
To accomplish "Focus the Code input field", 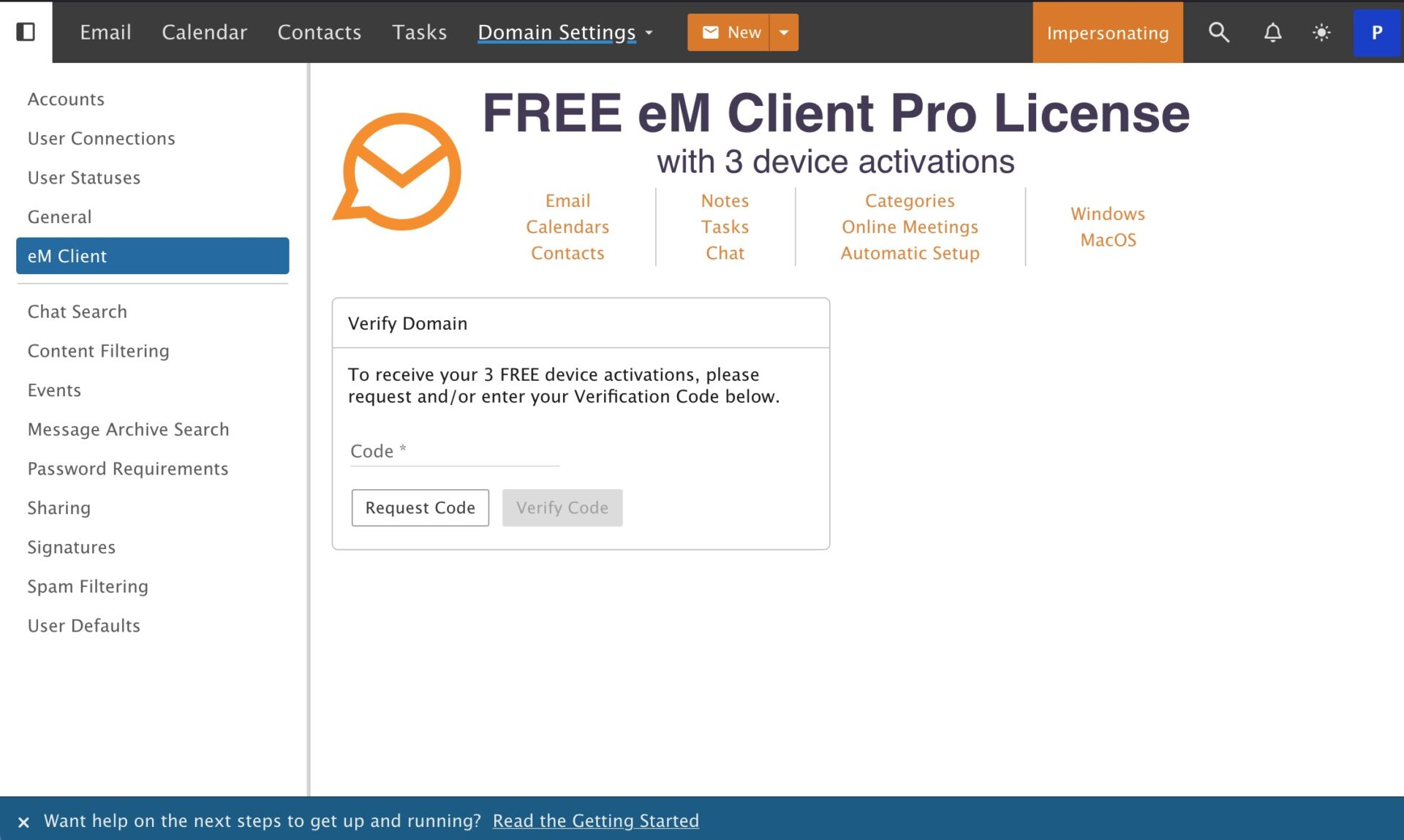I will click(454, 451).
